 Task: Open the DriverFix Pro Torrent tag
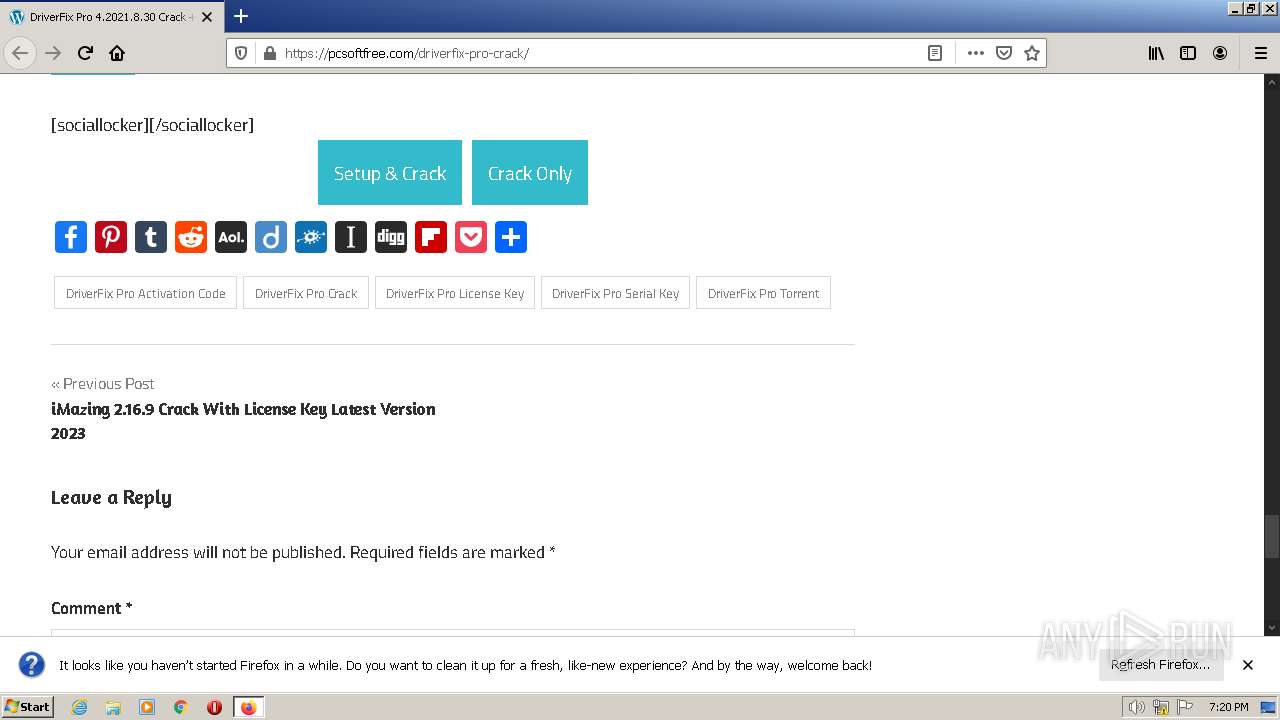[763, 293]
